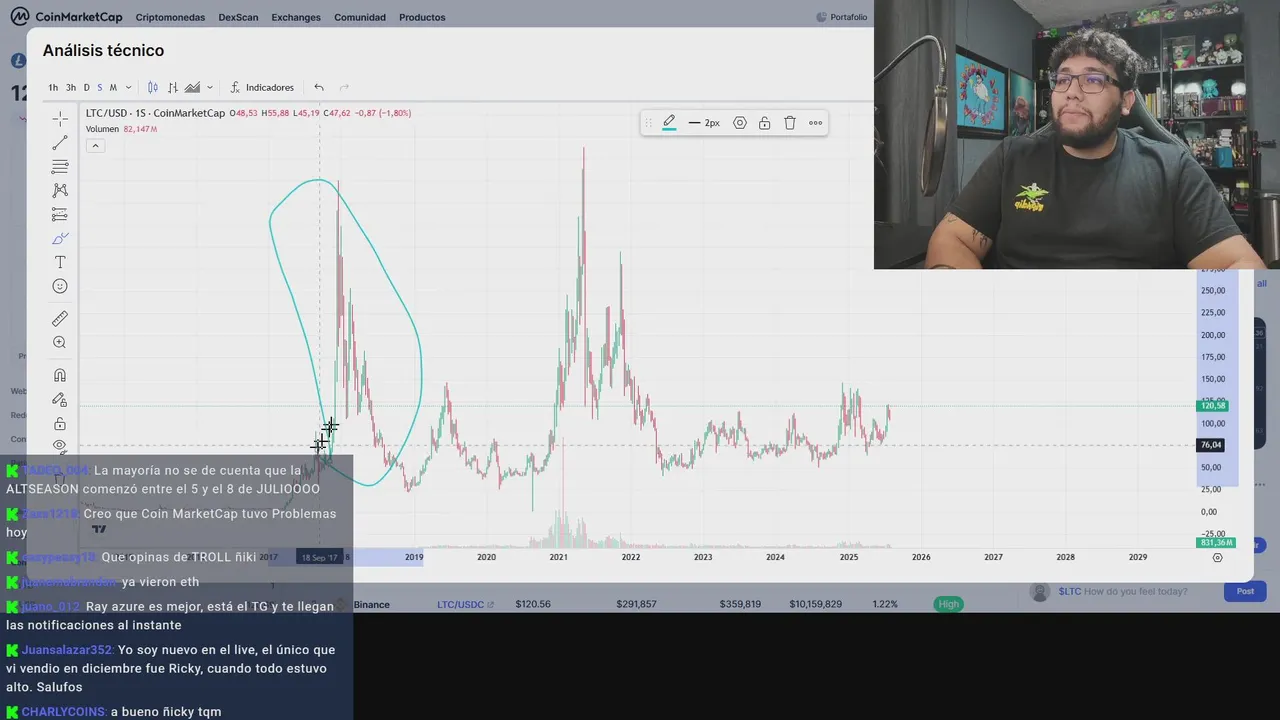The height and width of the screenshot is (720, 1280).
Task: Open Portafolio link in header
Action: [x=842, y=17]
